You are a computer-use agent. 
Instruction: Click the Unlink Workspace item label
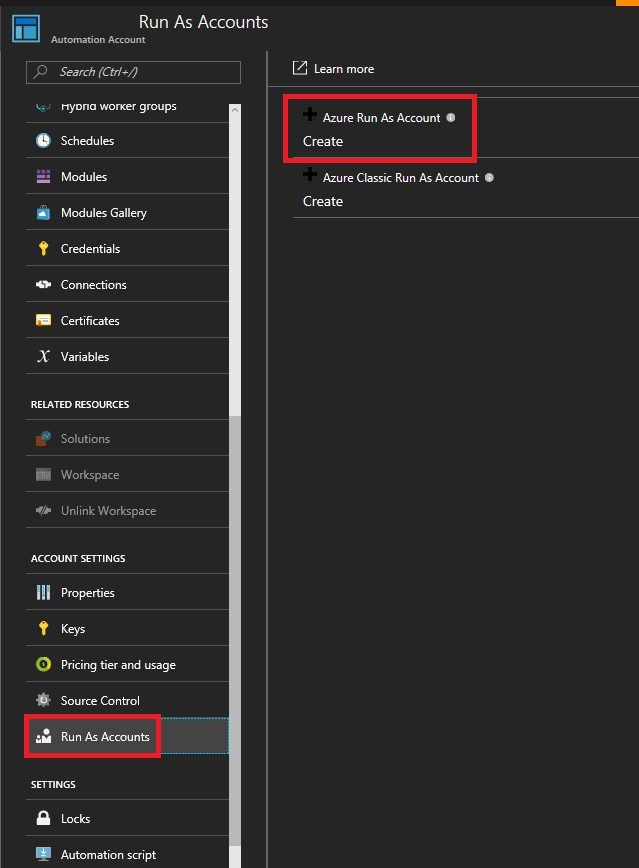click(x=109, y=510)
